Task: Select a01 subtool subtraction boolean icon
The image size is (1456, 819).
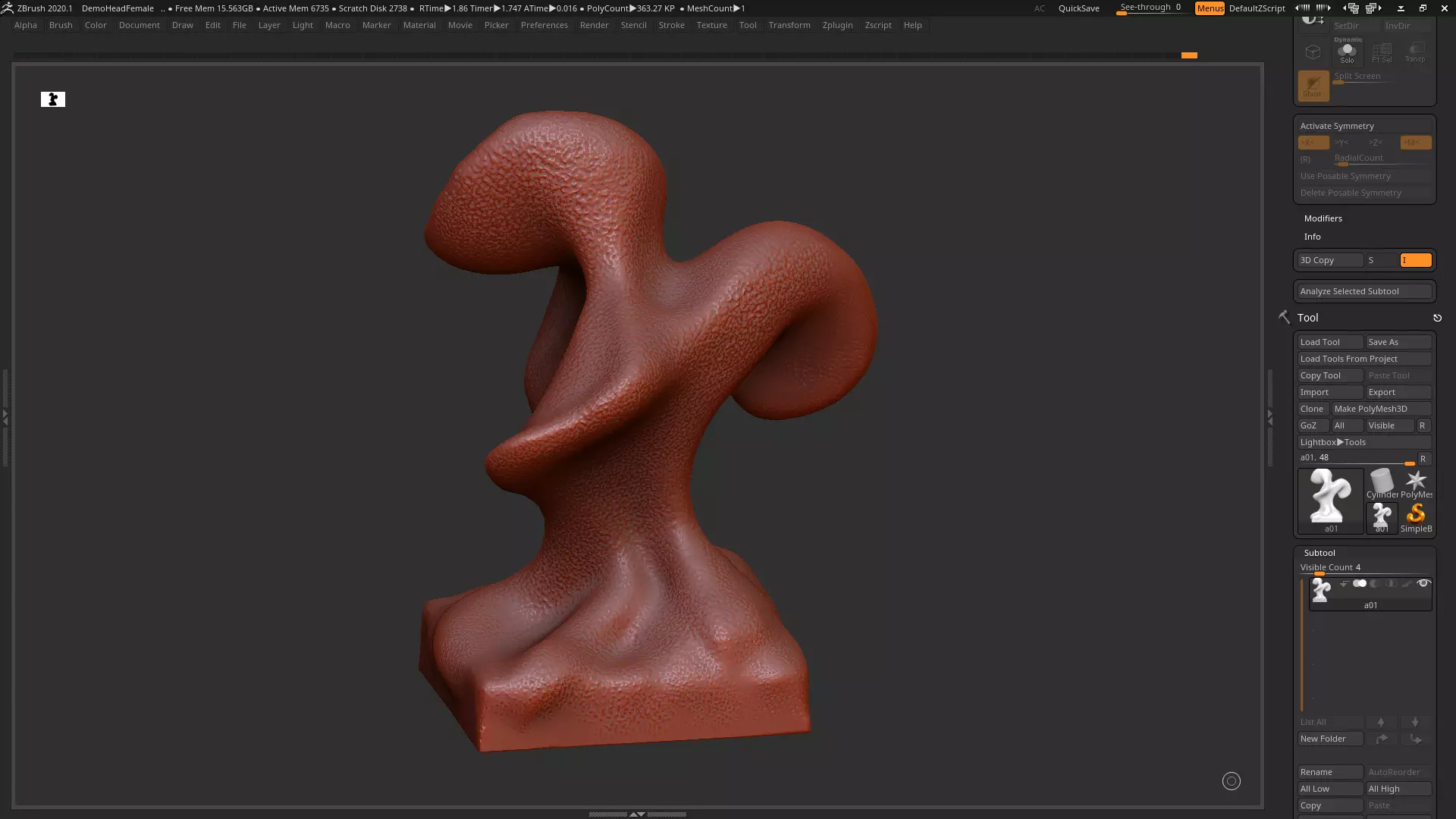Action: [1375, 583]
